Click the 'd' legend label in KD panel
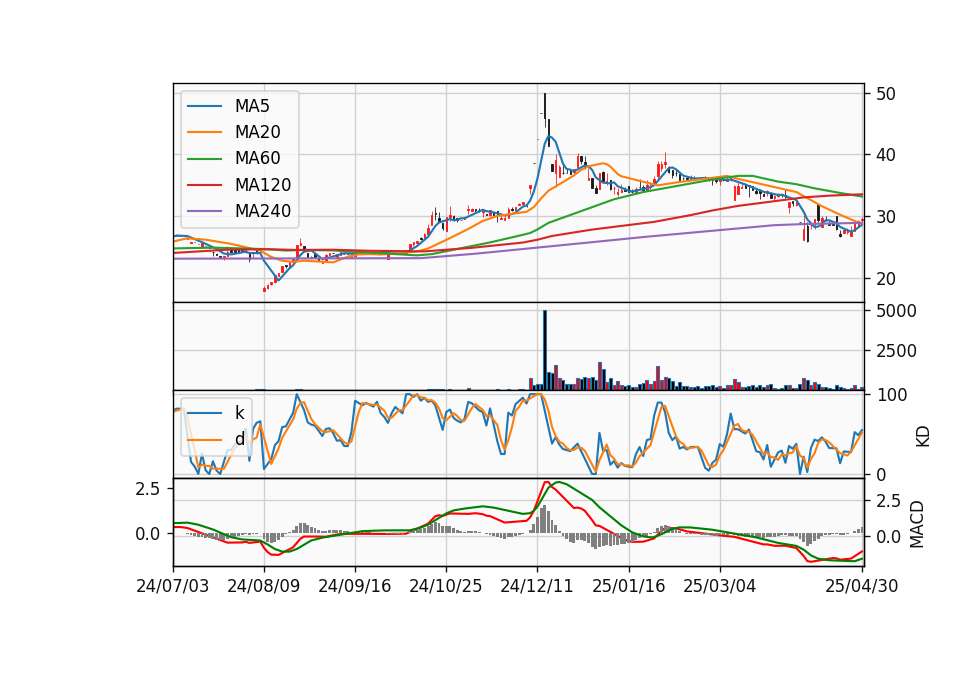This screenshot has height=690, width=960. [x=239, y=439]
